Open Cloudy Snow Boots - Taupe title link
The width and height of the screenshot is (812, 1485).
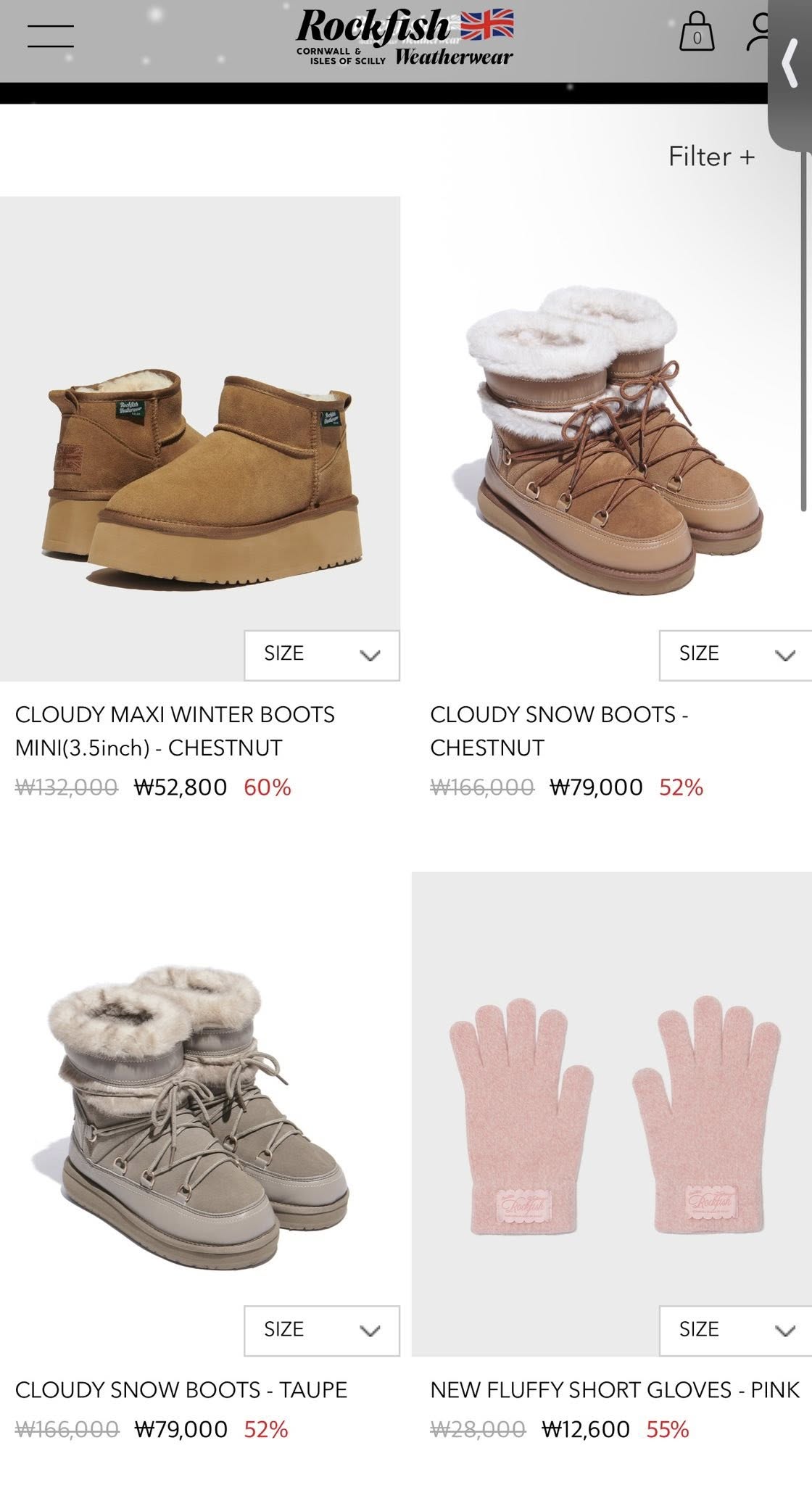pos(181,1390)
